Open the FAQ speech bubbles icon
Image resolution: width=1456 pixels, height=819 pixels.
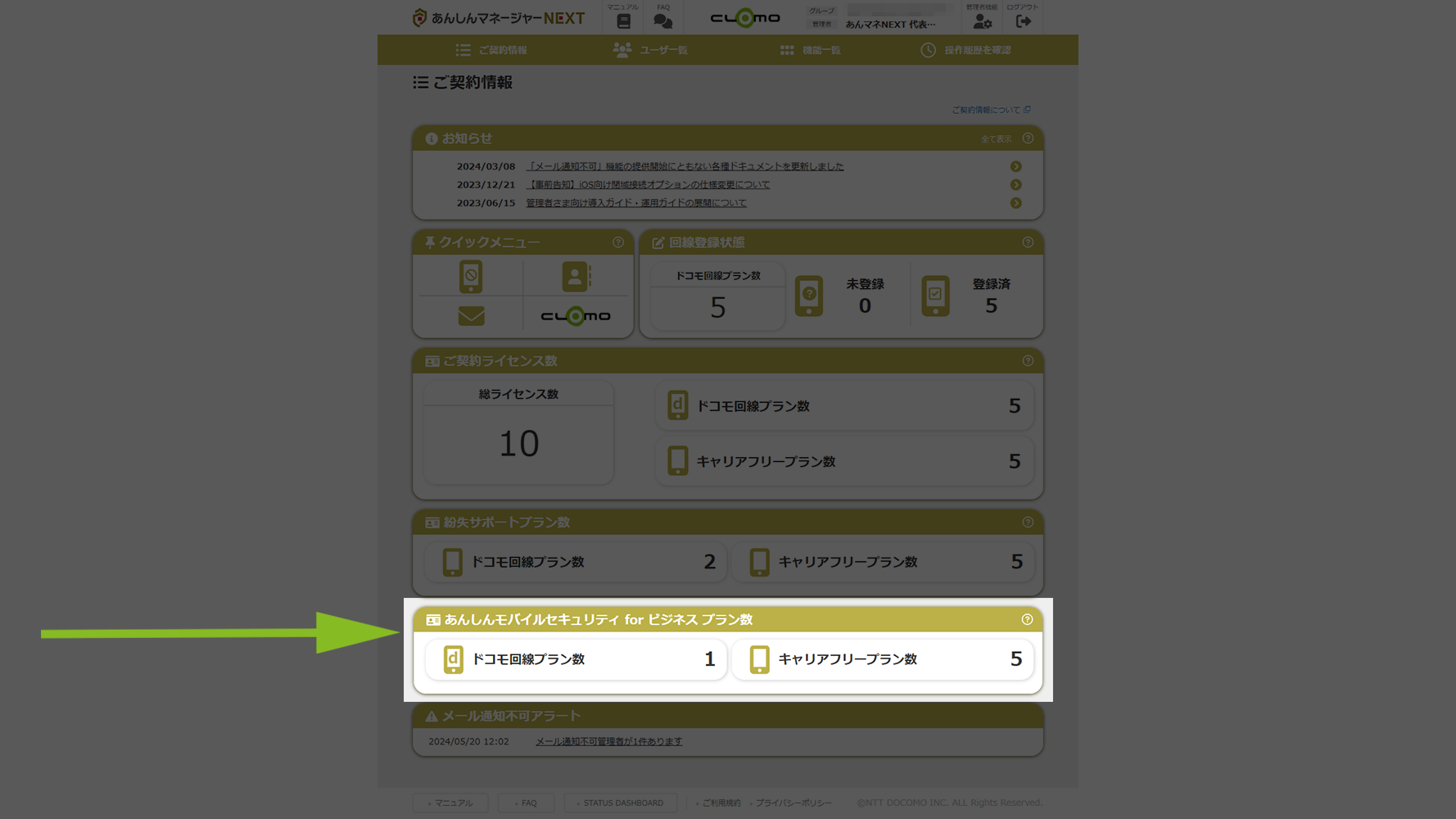(x=663, y=20)
